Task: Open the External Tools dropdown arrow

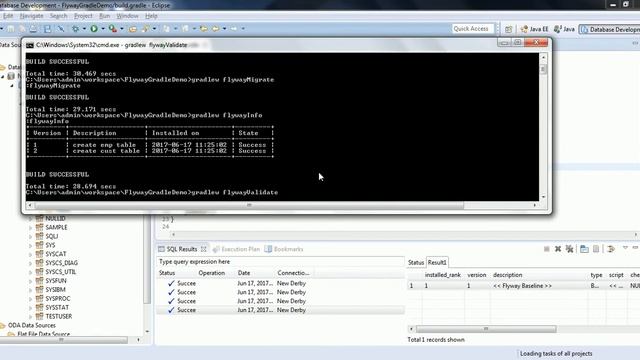Action: 122,29
